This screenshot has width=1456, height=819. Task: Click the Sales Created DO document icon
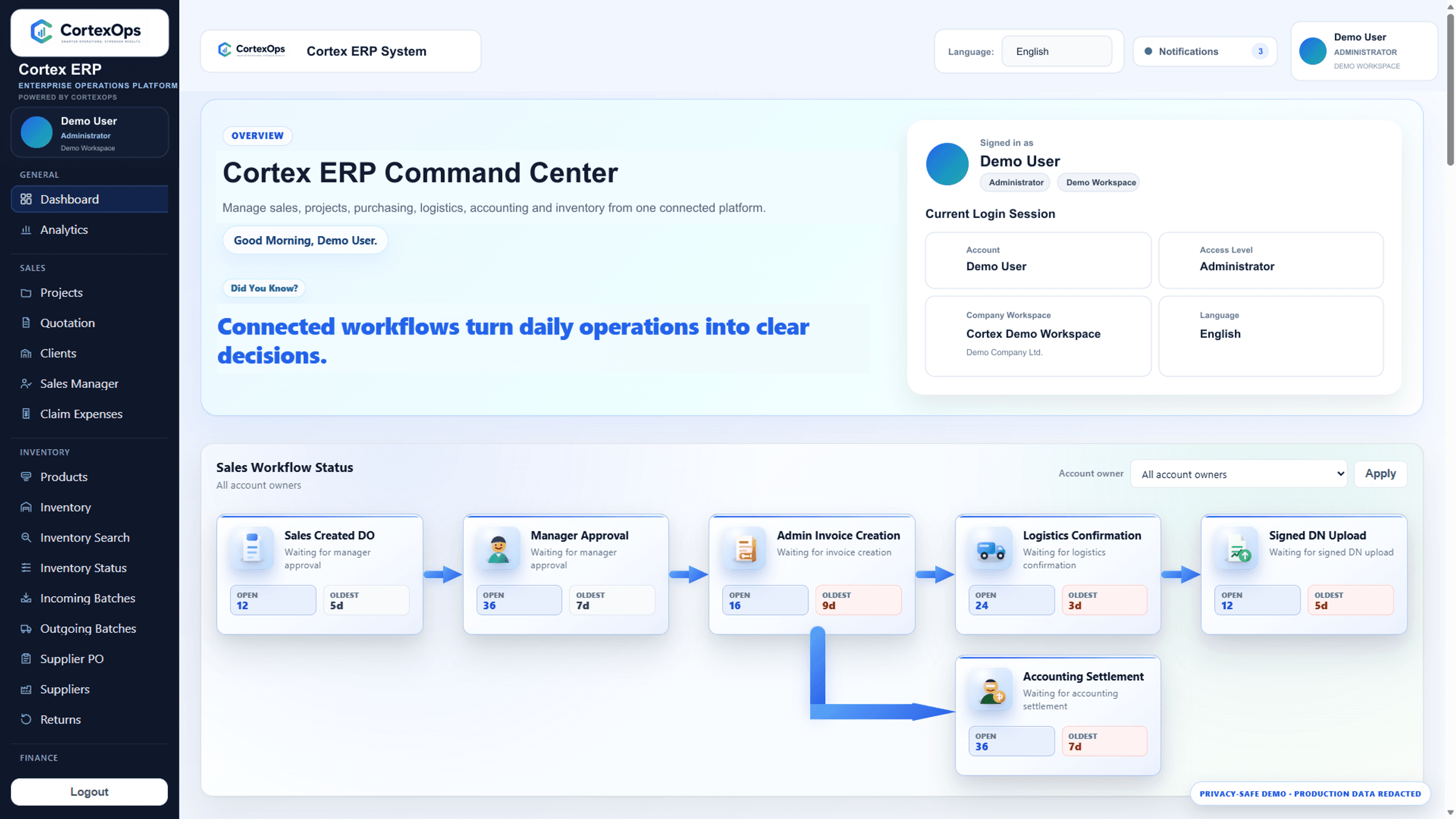[252, 548]
